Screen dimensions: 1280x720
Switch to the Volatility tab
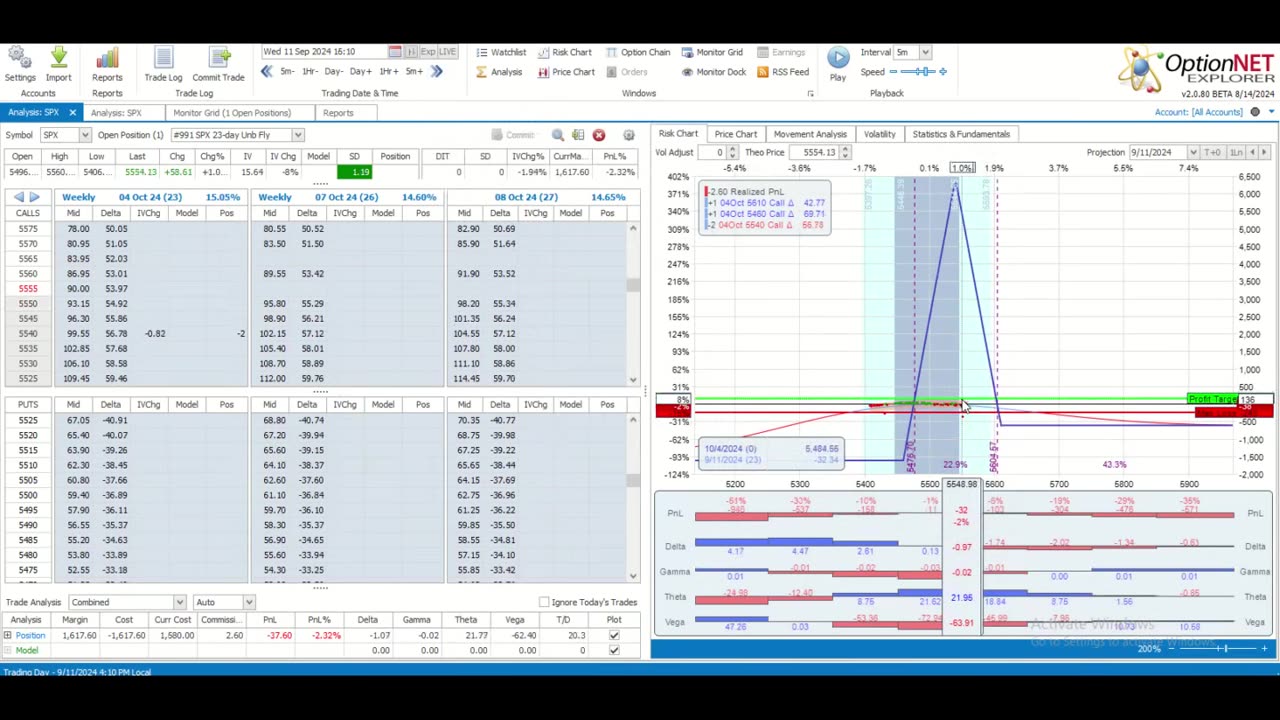coord(879,134)
